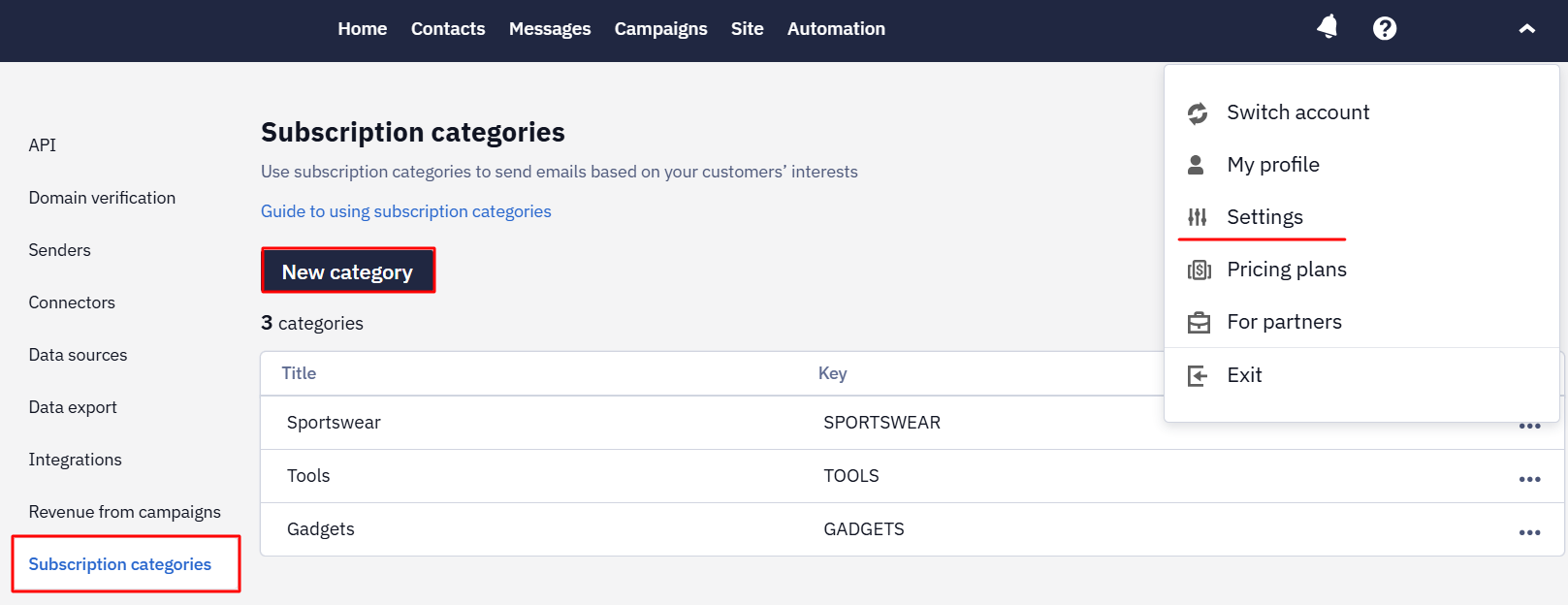Open the notifications bell icon
The image size is (1568, 605).
(x=1328, y=27)
